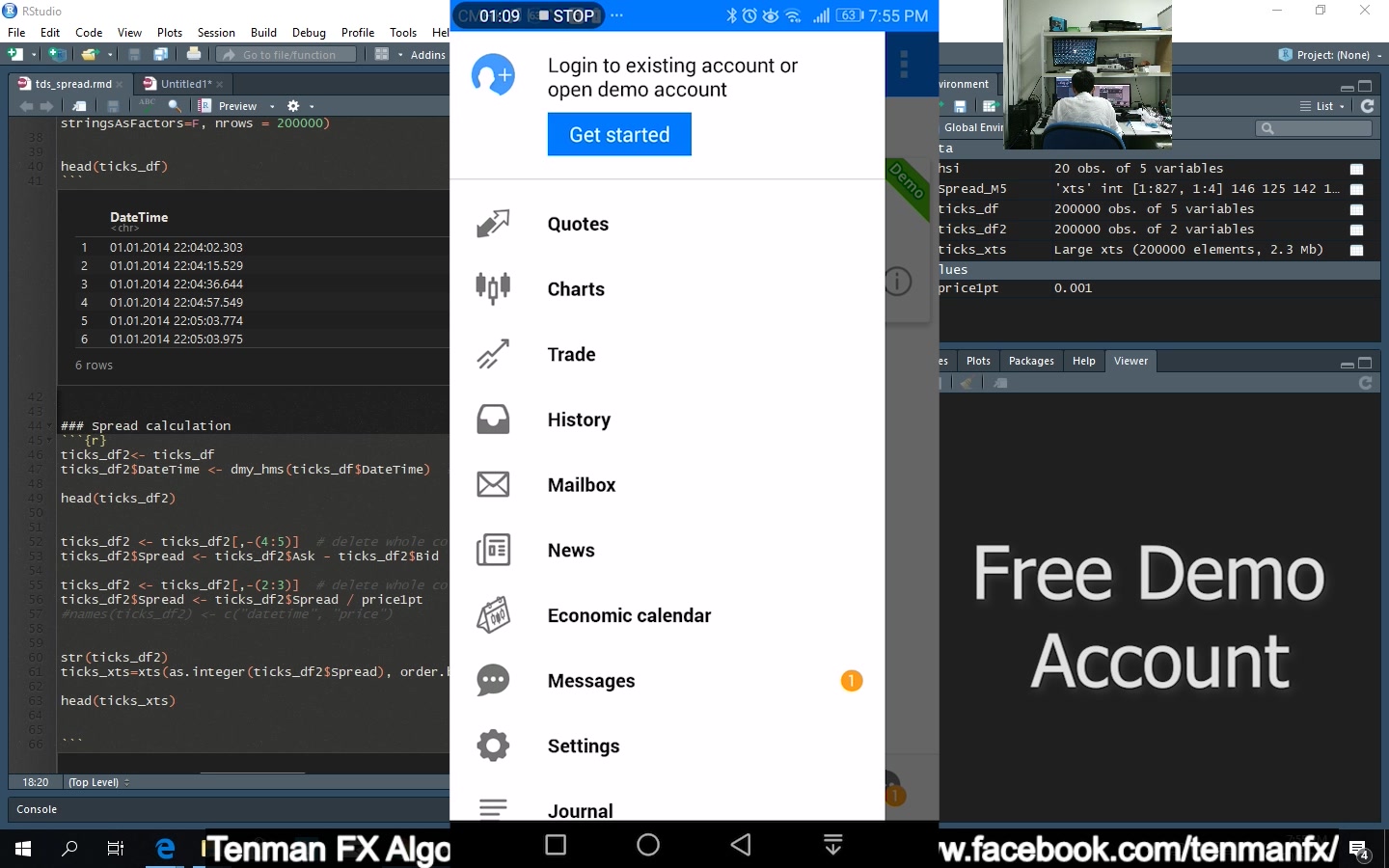
Task: Click Environment pane refresh icon
Action: click(x=1367, y=106)
